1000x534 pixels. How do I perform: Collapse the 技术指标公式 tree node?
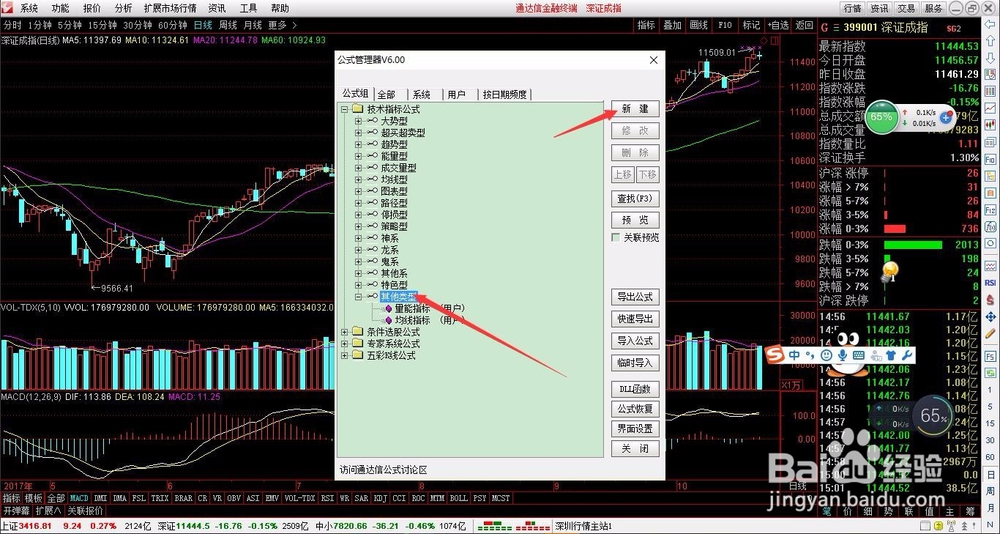click(x=344, y=110)
